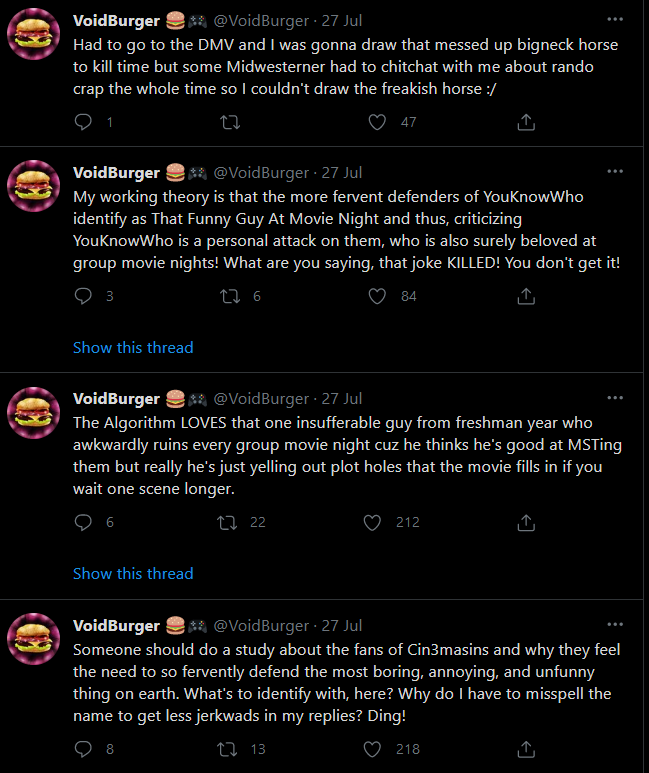Image resolution: width=649 pixels, height=773 pixels.
Task: Retweet the working theory tweet with 6 retweets
Action: pyautogui.click(x=230, y=296)
